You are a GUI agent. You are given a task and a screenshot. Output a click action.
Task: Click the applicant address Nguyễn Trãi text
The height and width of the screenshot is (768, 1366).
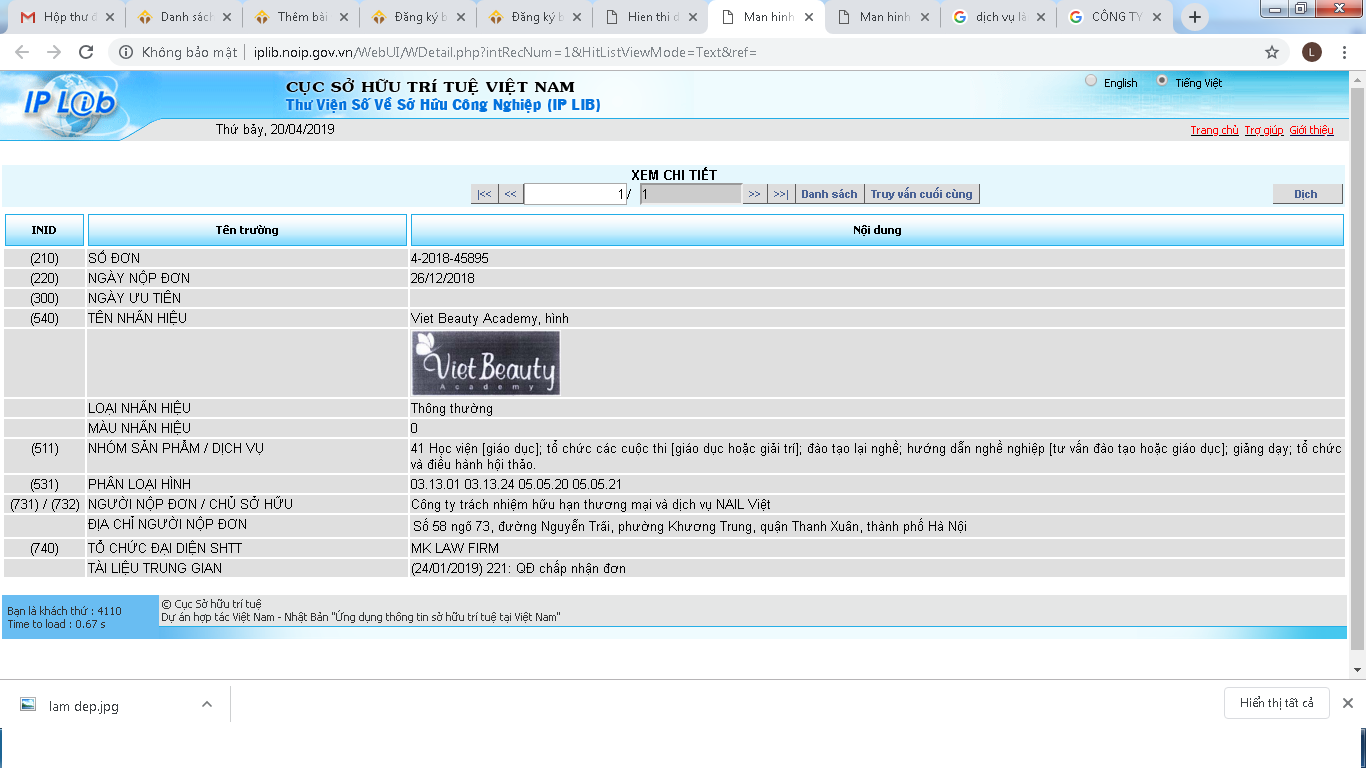(x=690, y=526)
